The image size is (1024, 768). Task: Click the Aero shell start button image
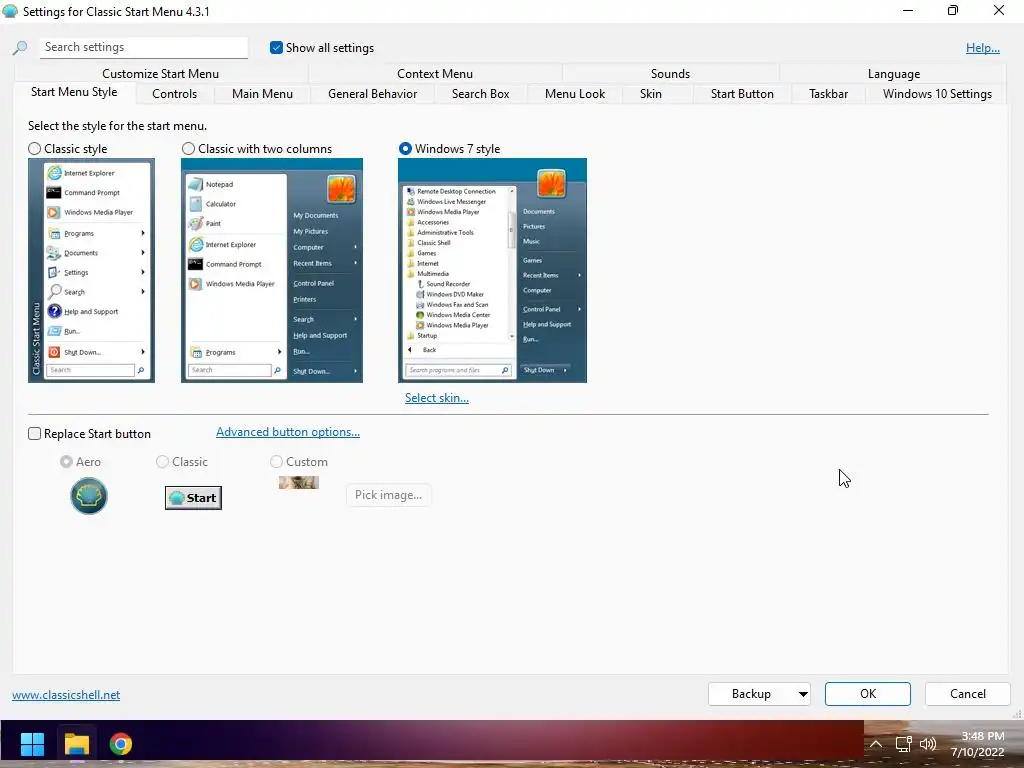tap(89, 496)
